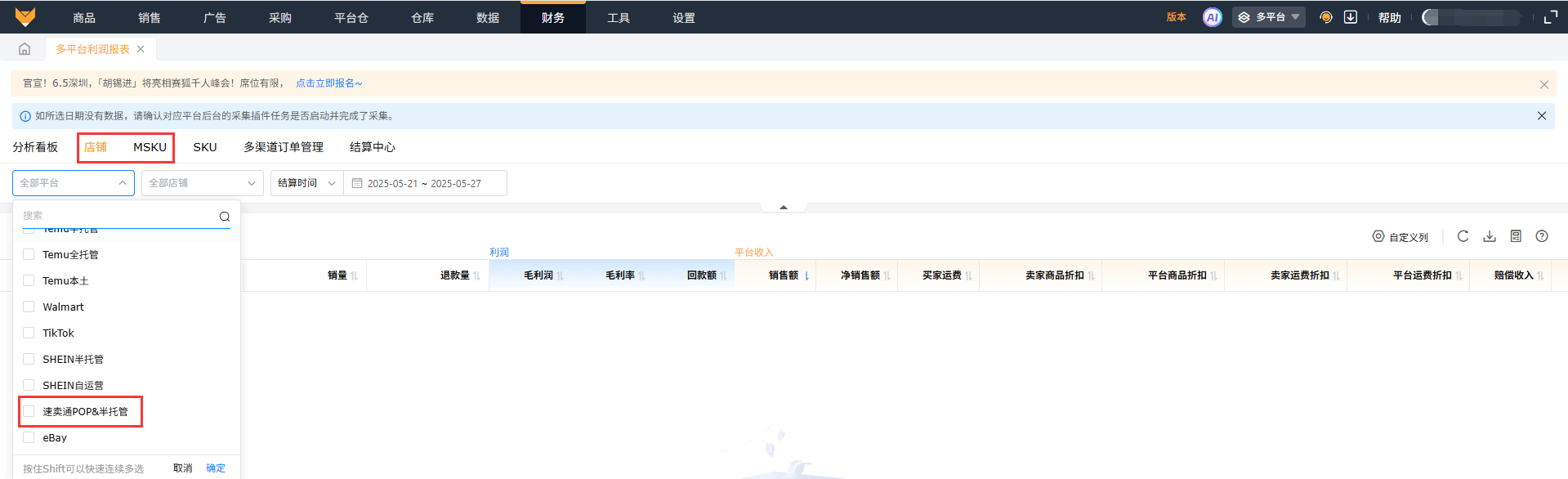Viewport: 1568px width, 479px height.
Task: Dismiss the orange announcement banner
Action: (x=1543, y=84)
